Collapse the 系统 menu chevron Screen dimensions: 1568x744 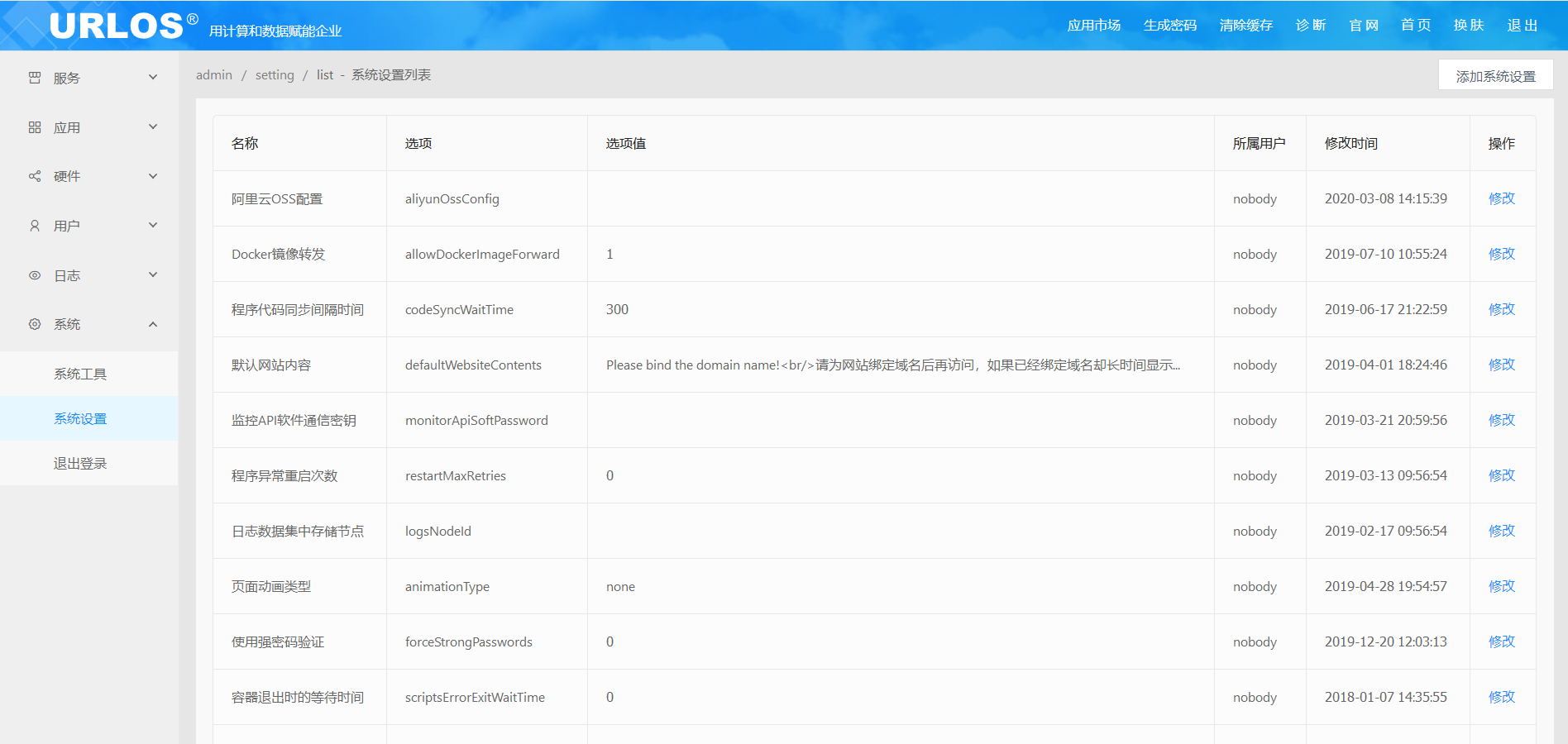(153, 324)
